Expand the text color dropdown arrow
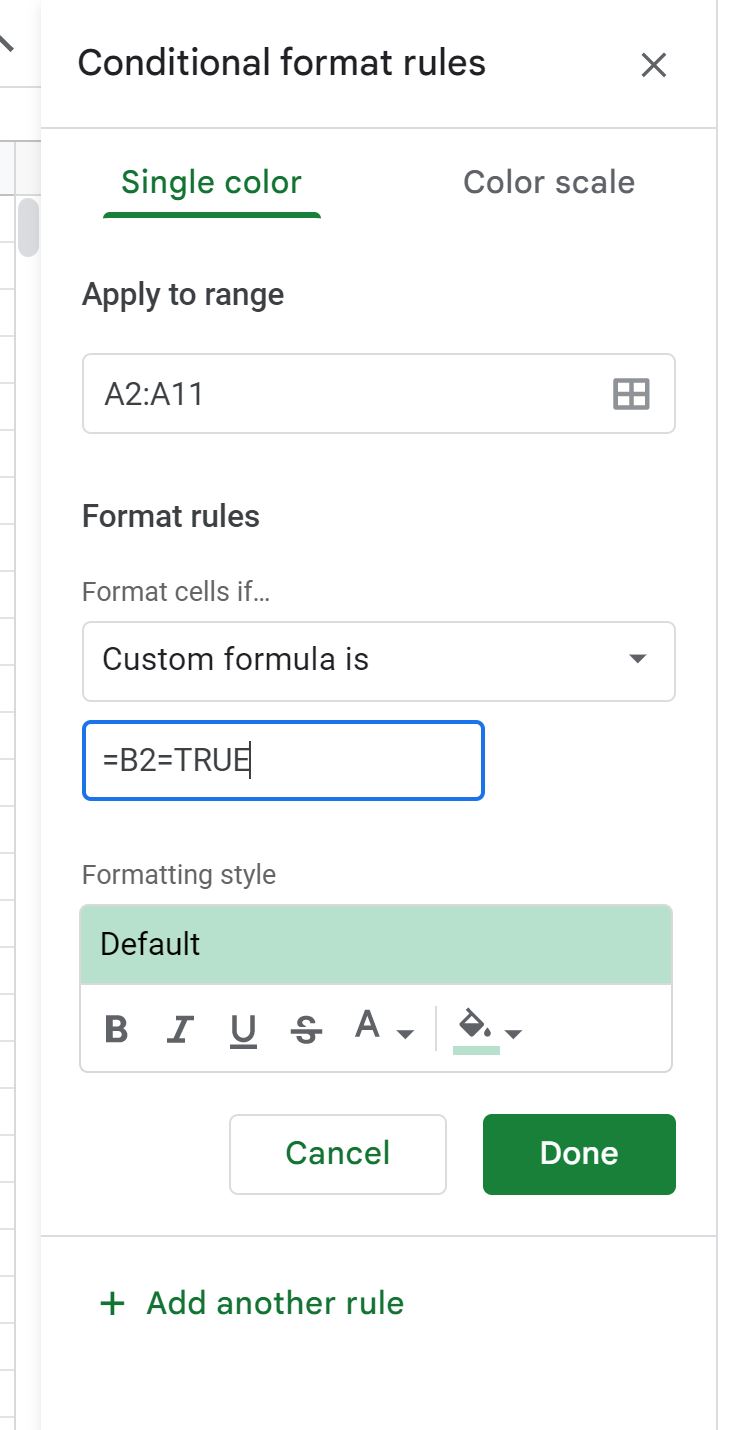The image size is (742, 1430). coord(405,1033)
